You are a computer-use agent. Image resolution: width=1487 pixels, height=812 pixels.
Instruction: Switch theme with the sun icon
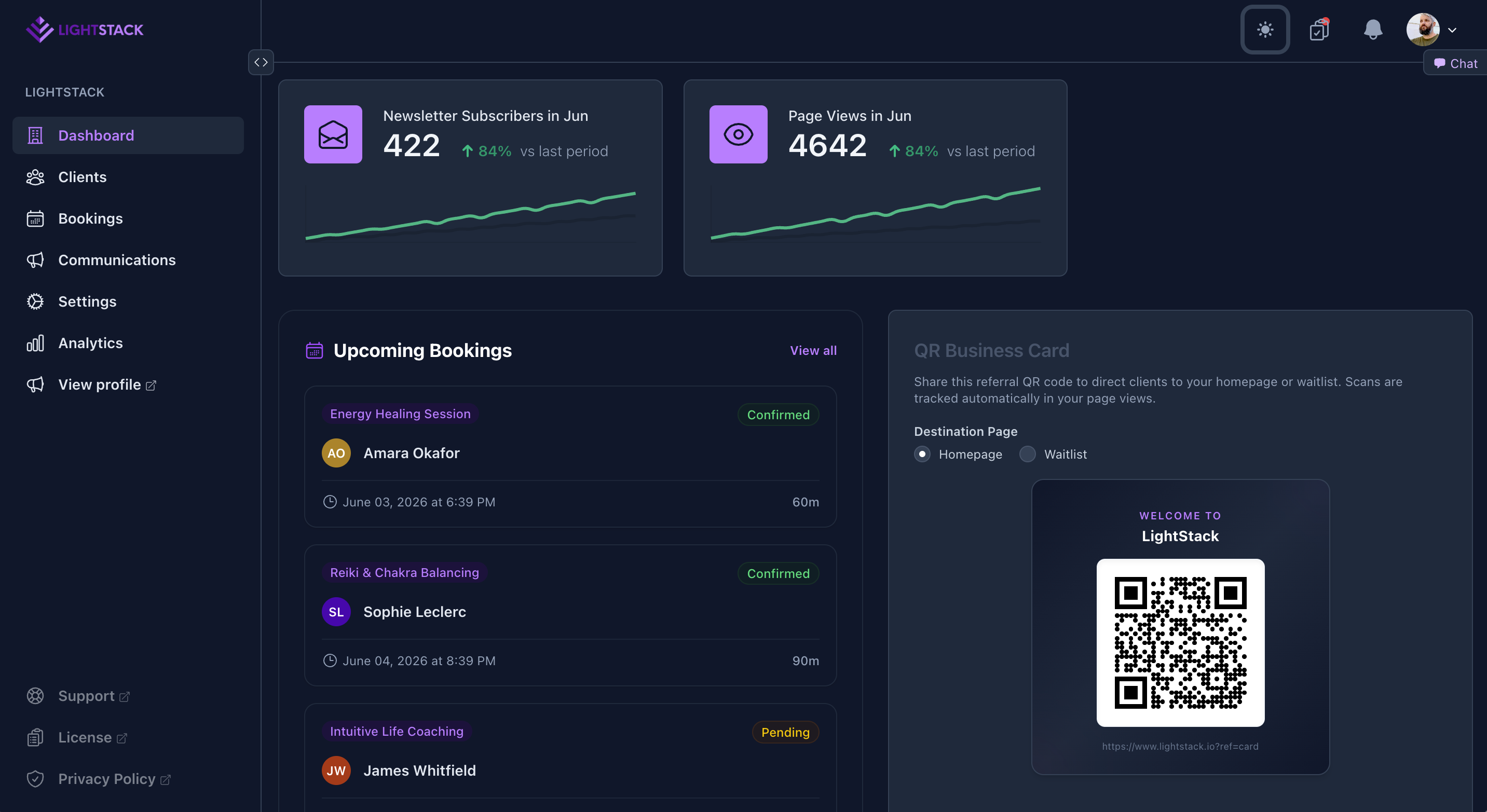point(1265,30)
